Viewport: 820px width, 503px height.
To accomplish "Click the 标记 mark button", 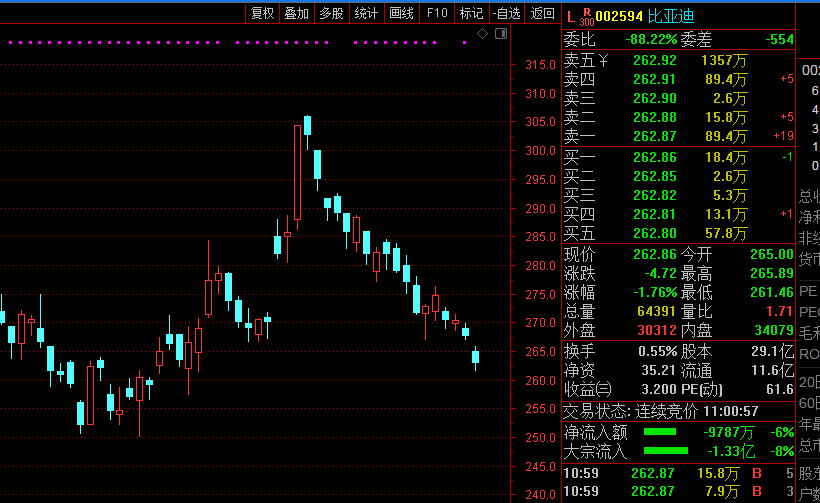I will 471,14.
